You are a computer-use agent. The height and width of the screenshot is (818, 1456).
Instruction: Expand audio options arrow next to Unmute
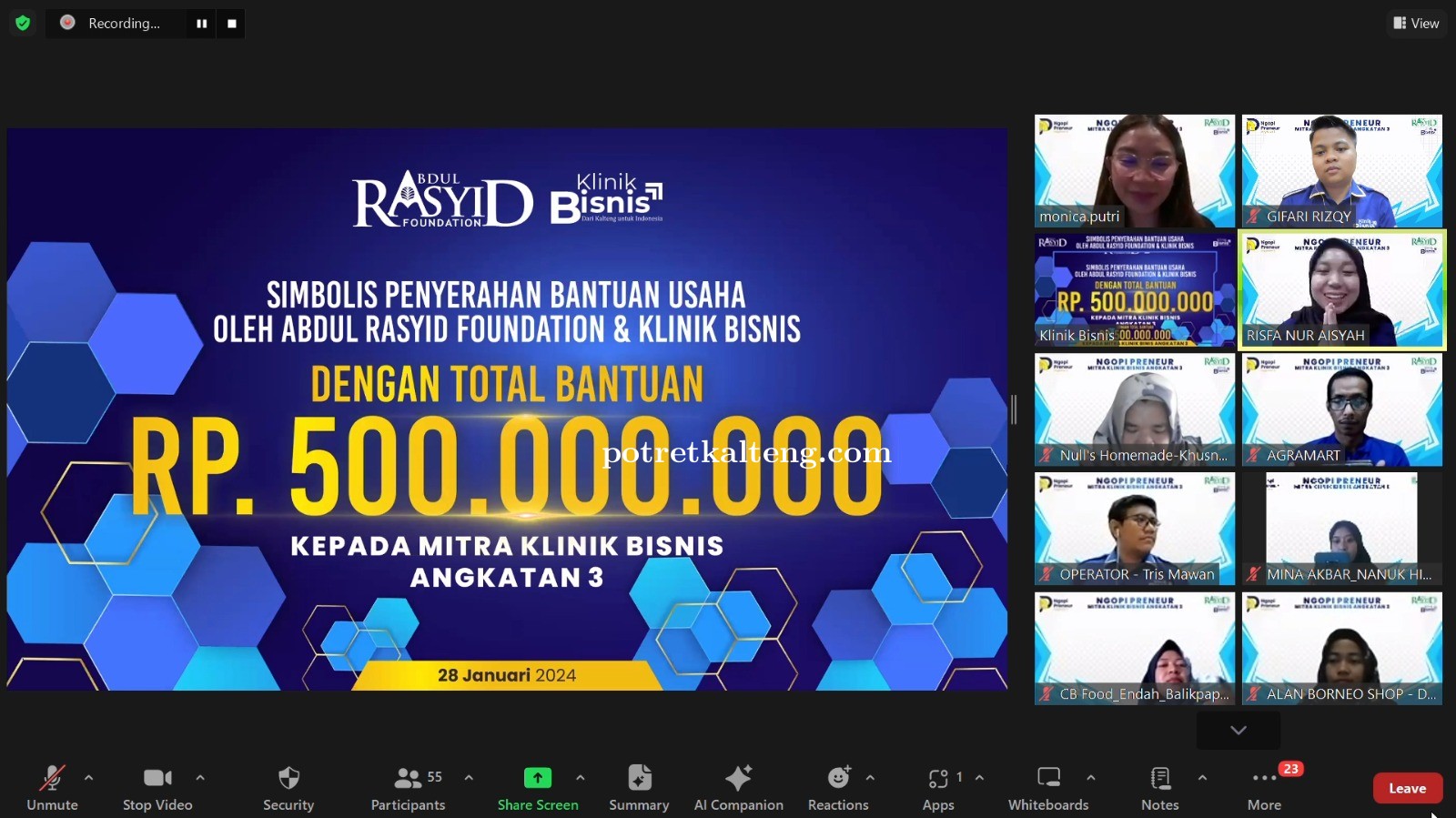click(88, 778)
